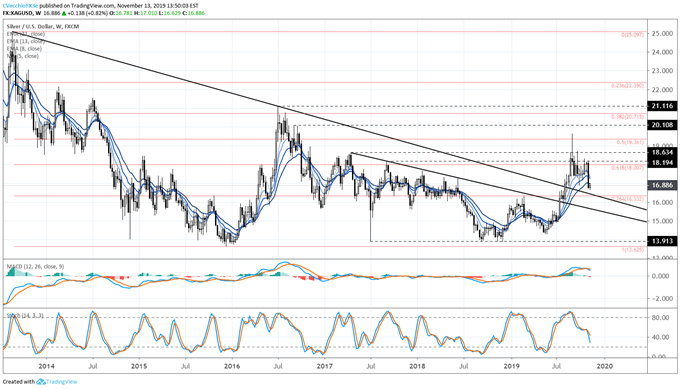680x389 pixels.
Task: Click the 2014 label on time axis
Action: [x=46, y=366]
